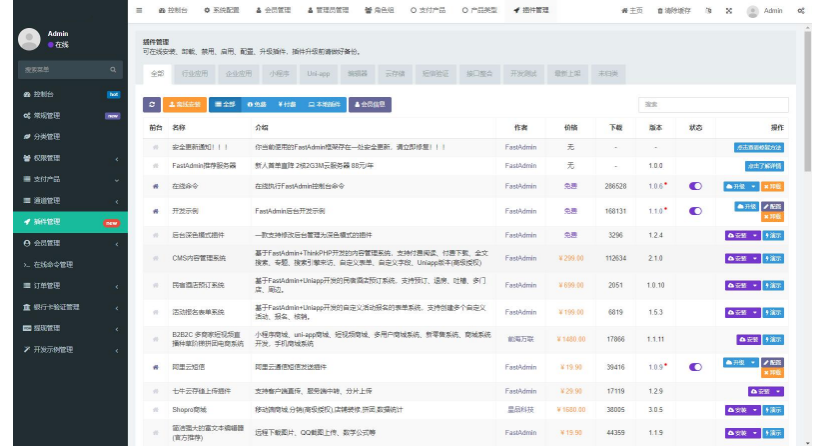The image size is (813, 446).
Task: Click the refresh button in plugin toolbar
Action: 152,104
